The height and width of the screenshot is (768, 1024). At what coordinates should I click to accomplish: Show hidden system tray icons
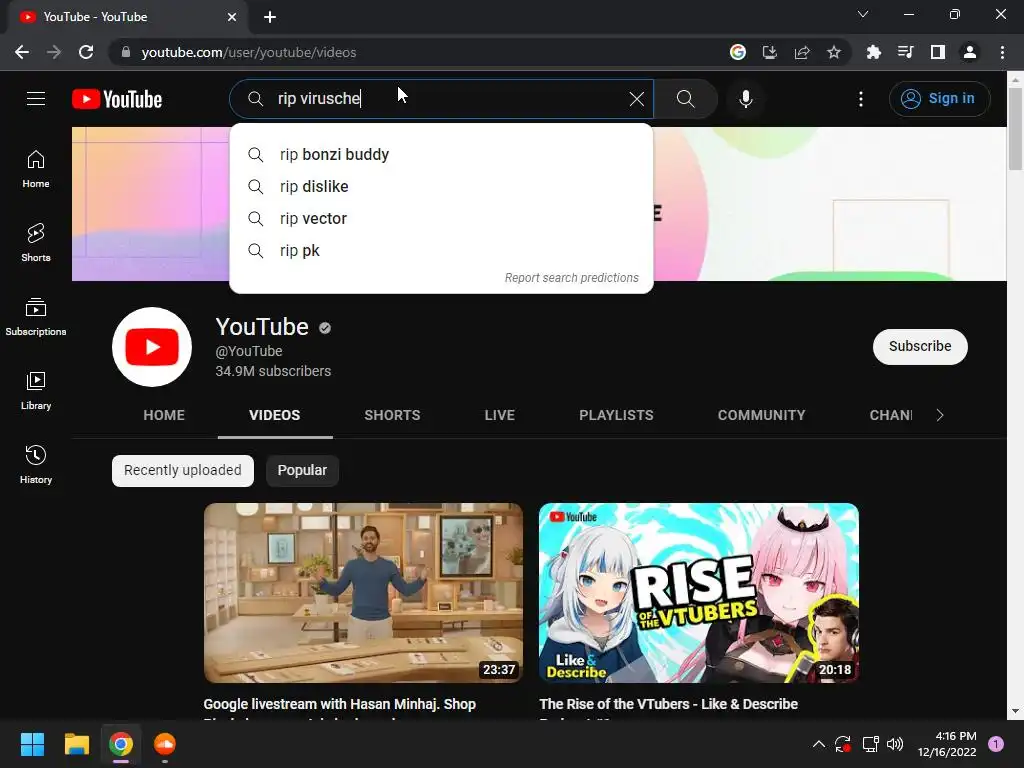point(818,744)
